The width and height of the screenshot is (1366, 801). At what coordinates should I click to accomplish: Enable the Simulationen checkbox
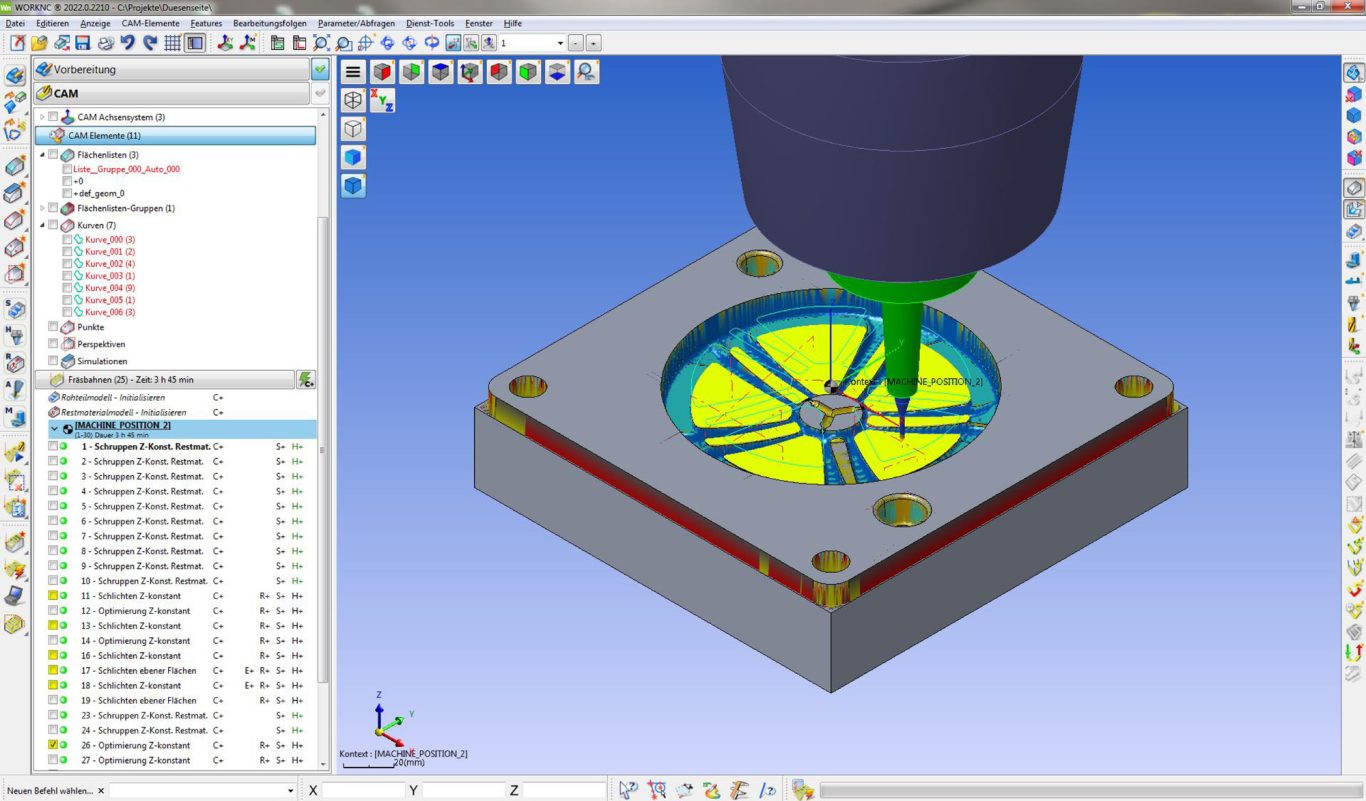[x=53, y=361]
